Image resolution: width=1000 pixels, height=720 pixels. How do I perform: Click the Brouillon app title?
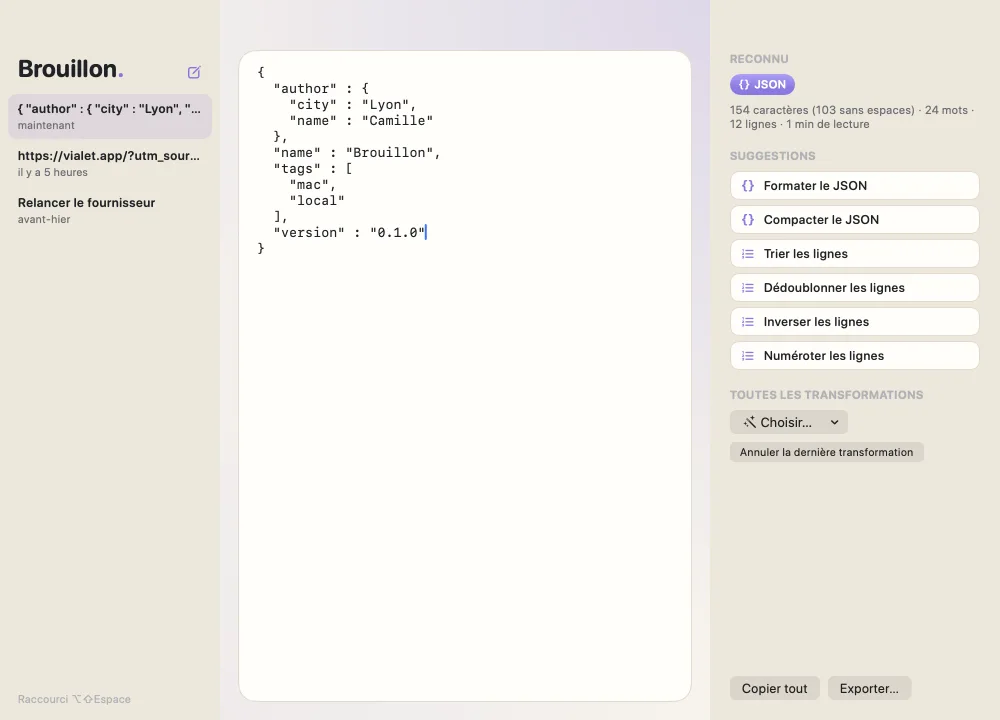click(x=70, y=69)
